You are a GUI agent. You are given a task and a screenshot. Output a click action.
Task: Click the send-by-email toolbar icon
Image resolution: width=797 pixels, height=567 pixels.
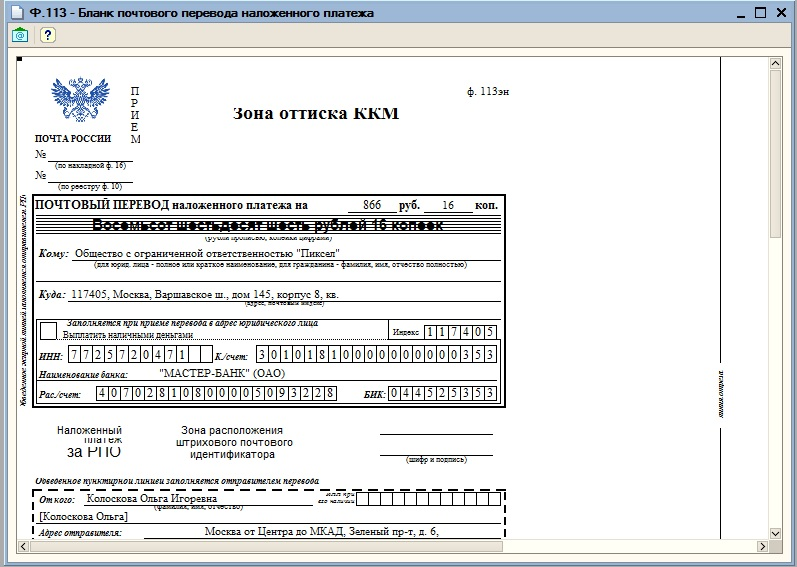coord(20,35)
